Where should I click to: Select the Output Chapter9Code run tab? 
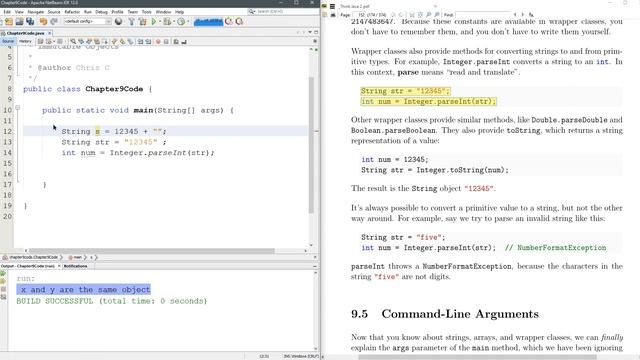click(27, 266)
